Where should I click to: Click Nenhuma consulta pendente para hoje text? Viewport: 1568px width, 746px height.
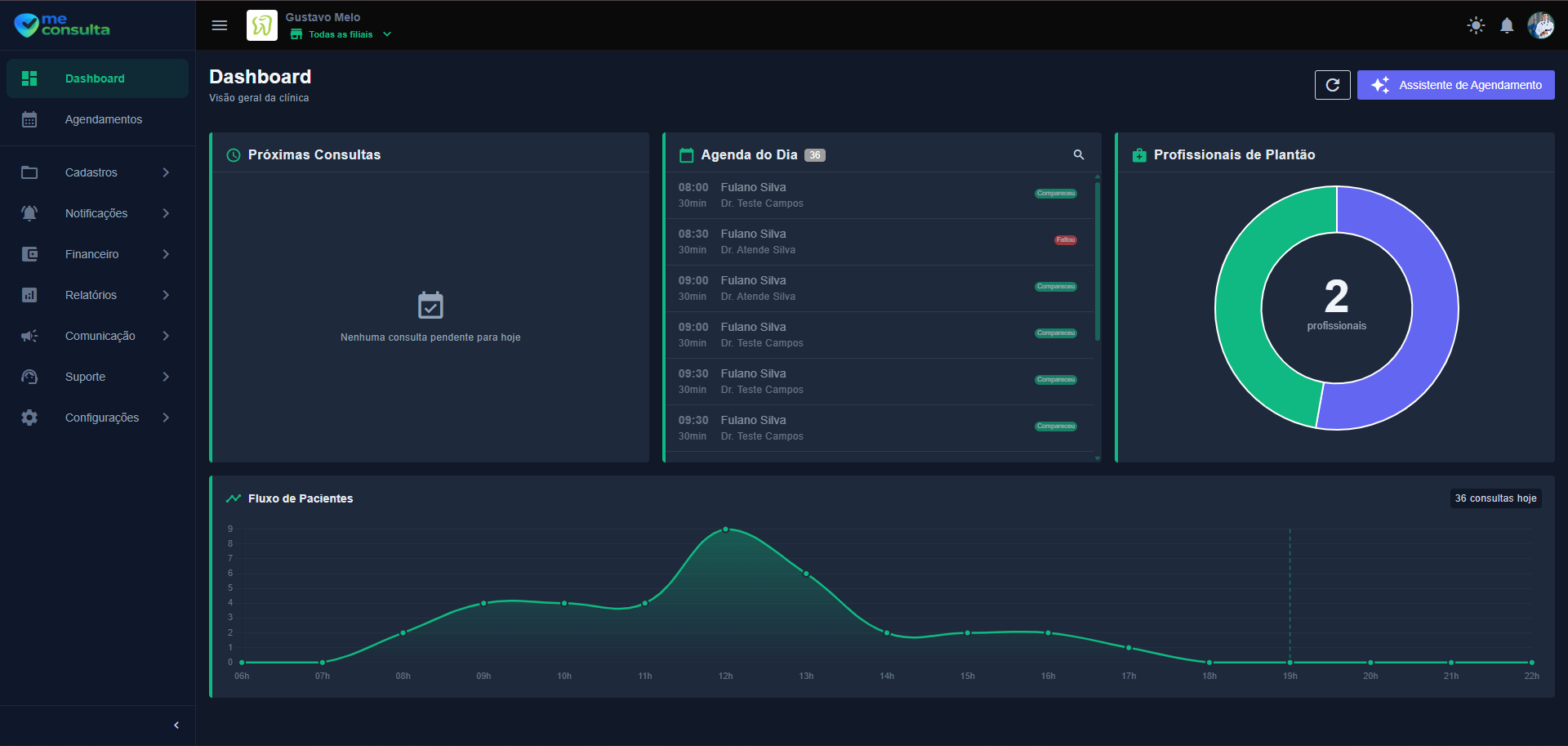tap(430, 337)
